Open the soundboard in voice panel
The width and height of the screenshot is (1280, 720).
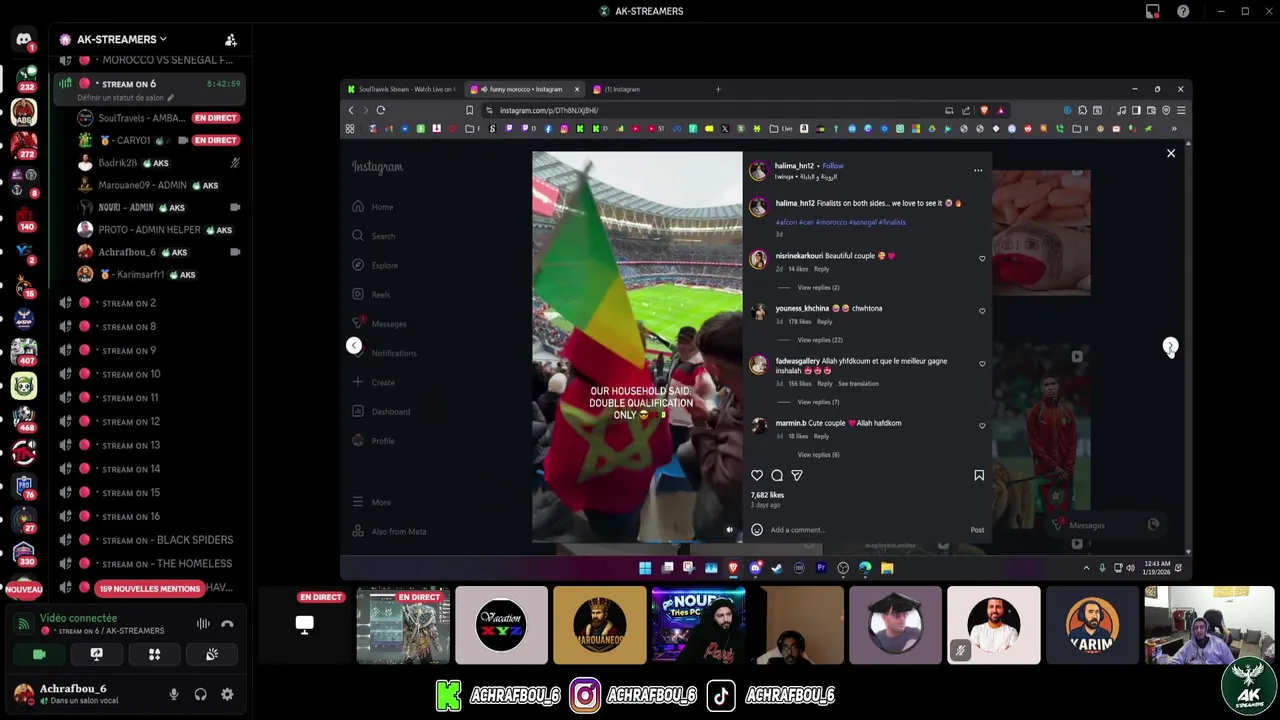point(212,654)
